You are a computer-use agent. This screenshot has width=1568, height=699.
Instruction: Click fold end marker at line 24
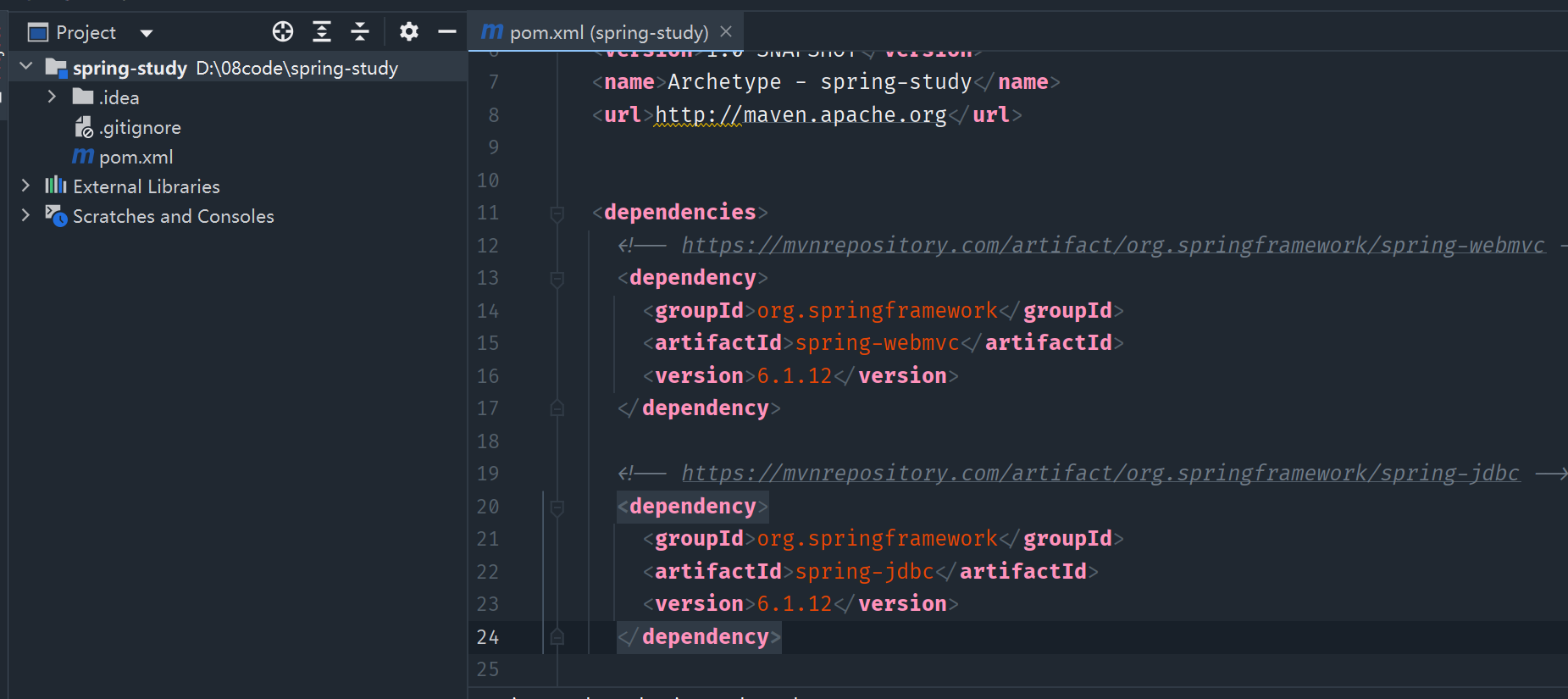(557, 636)
